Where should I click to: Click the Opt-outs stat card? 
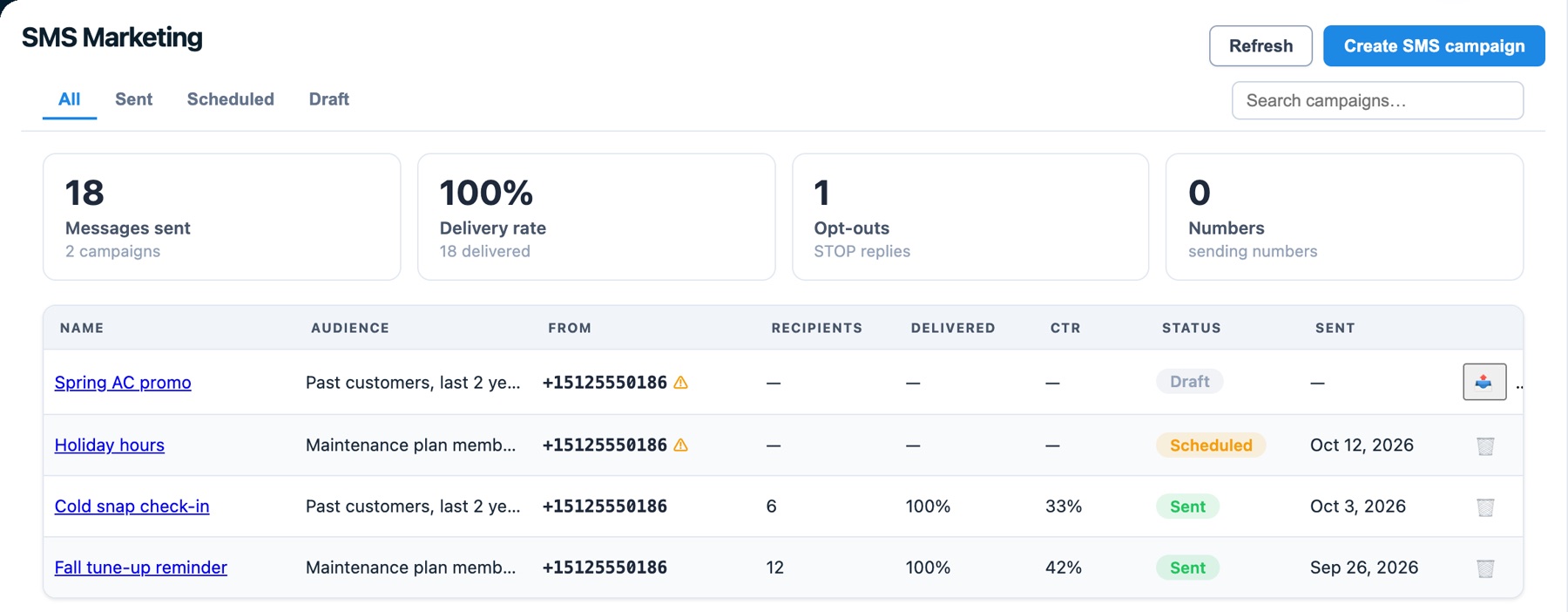pyautogui.click(x=970, y=217)
